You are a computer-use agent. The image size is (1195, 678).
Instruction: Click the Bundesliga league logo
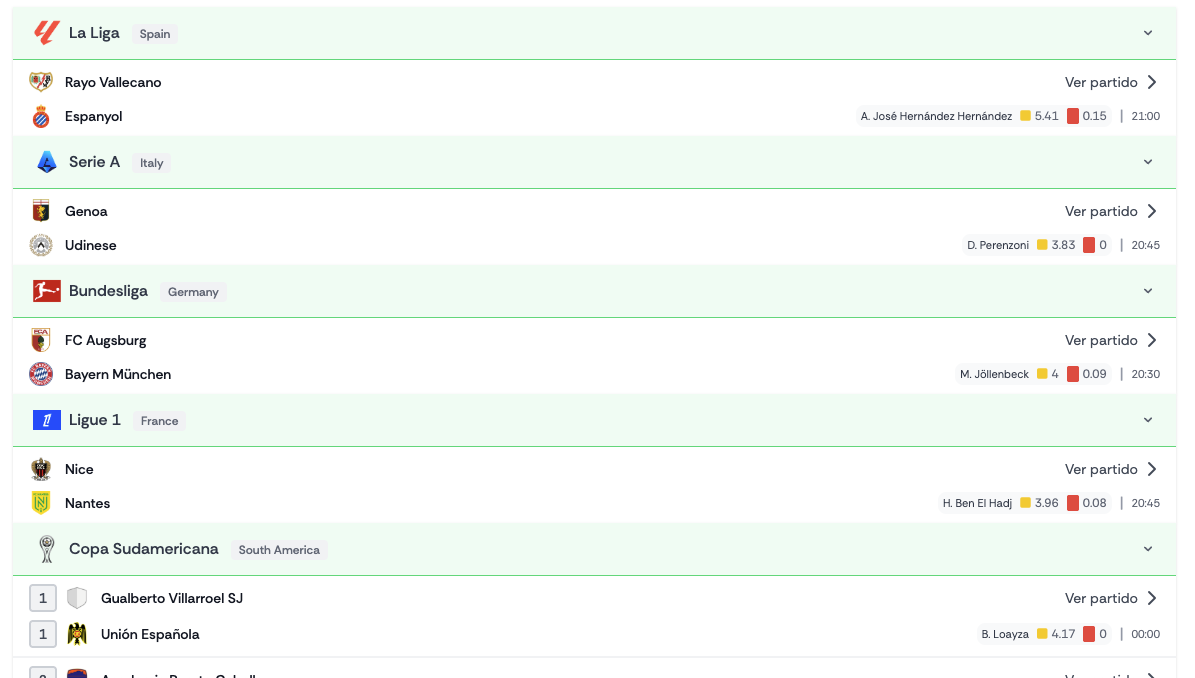[46, 291]
